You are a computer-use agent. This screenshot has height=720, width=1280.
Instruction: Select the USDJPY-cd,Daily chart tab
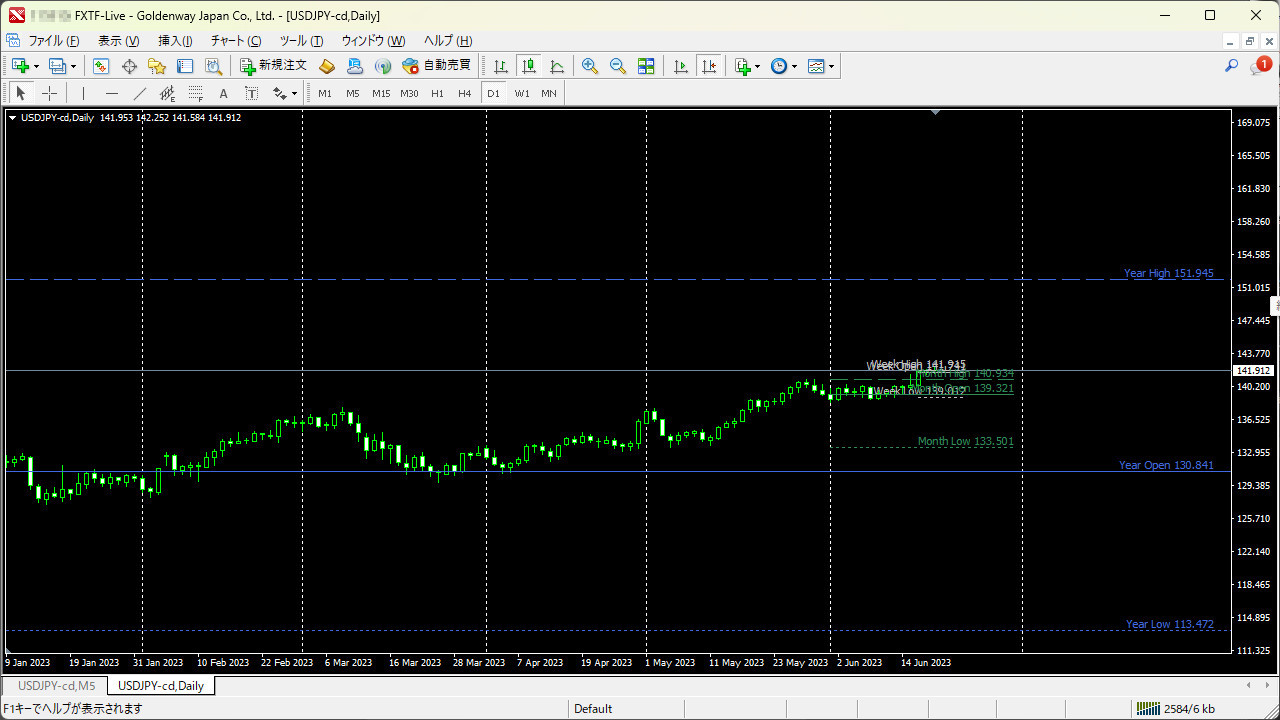161,686
